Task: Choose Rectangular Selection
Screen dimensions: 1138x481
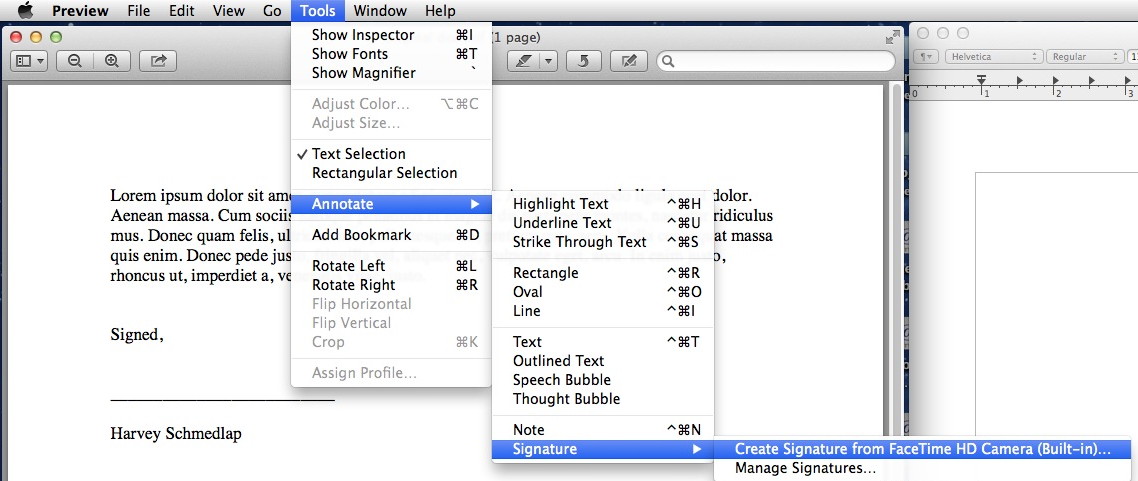Action: (391, 173)
